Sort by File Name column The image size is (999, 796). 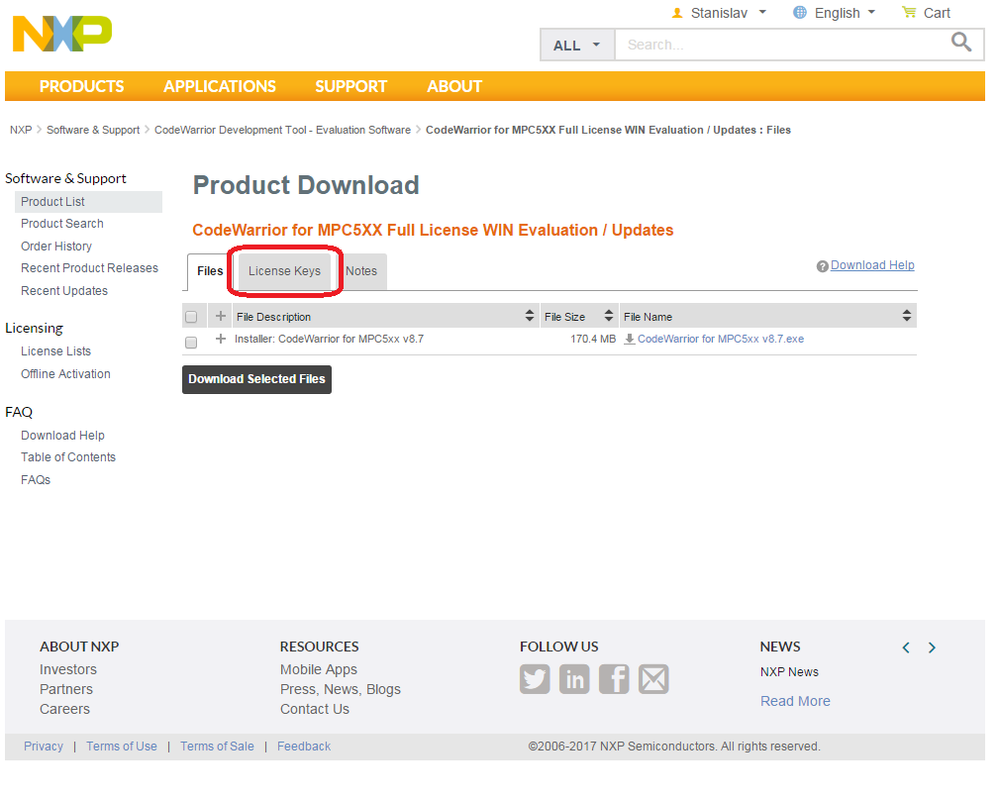907,315
